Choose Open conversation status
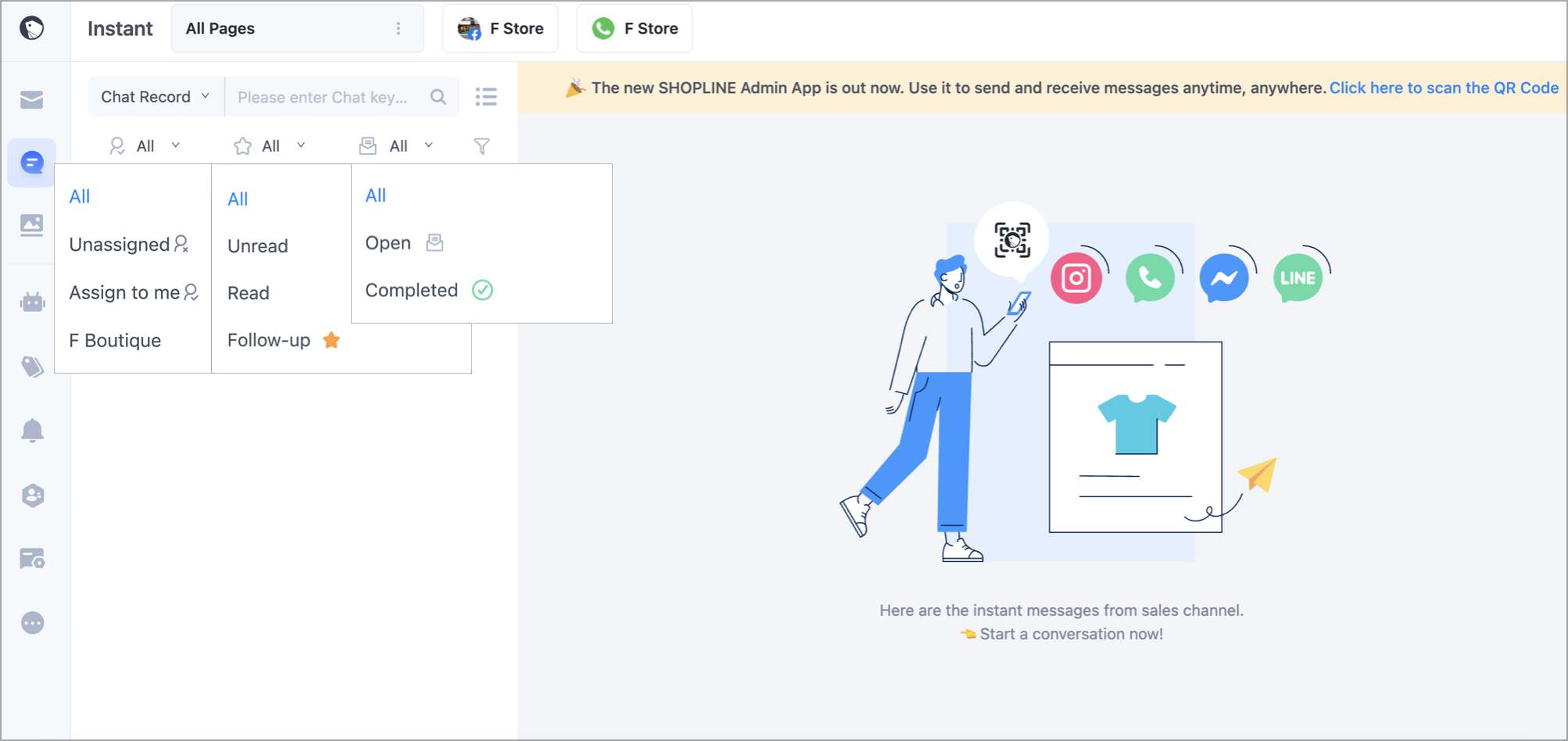This screenshot has height=741, width=1568. (404, 243)
